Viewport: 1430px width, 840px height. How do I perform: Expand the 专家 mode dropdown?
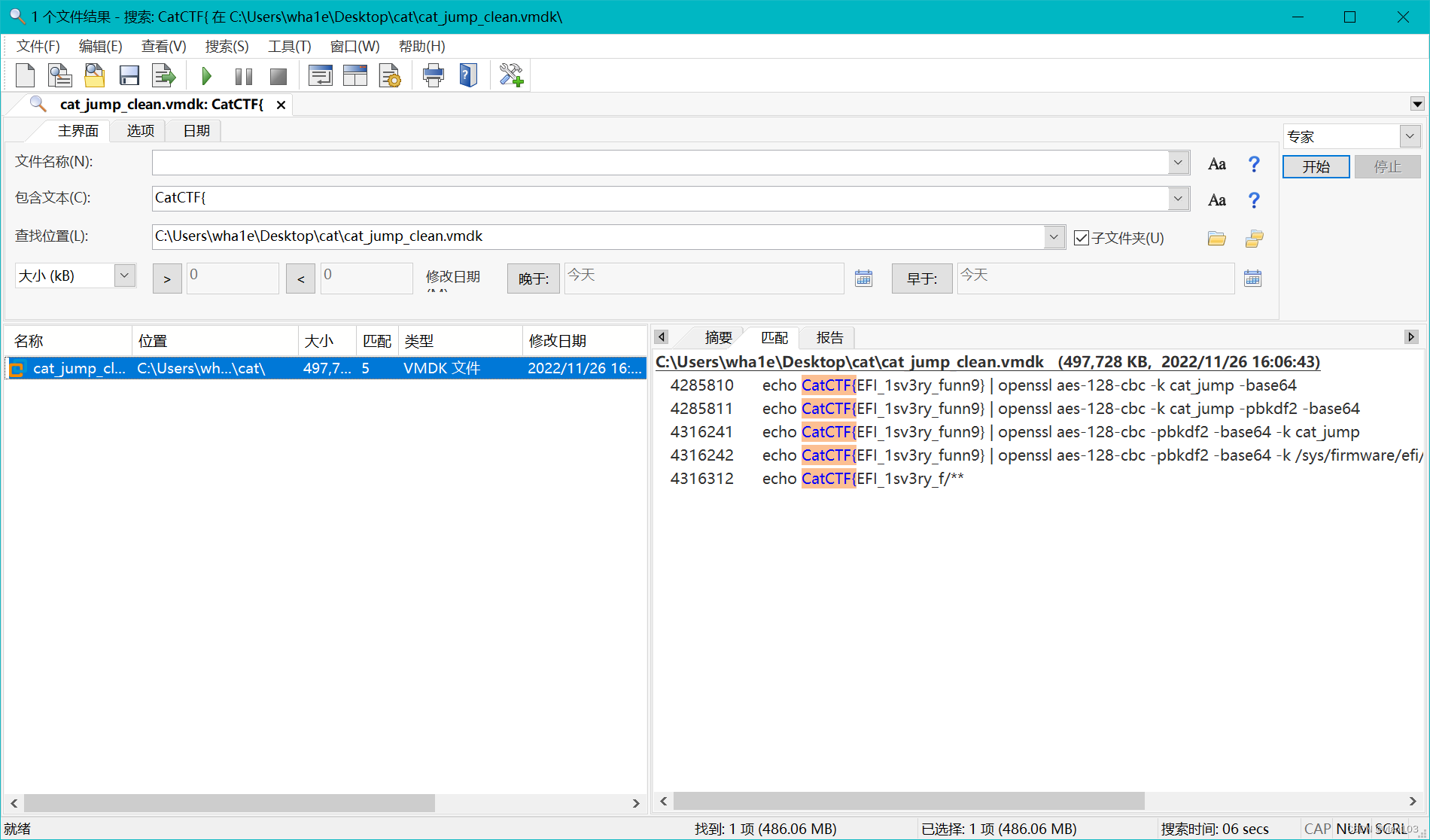pyautogui.click(x=1410, y=136)
